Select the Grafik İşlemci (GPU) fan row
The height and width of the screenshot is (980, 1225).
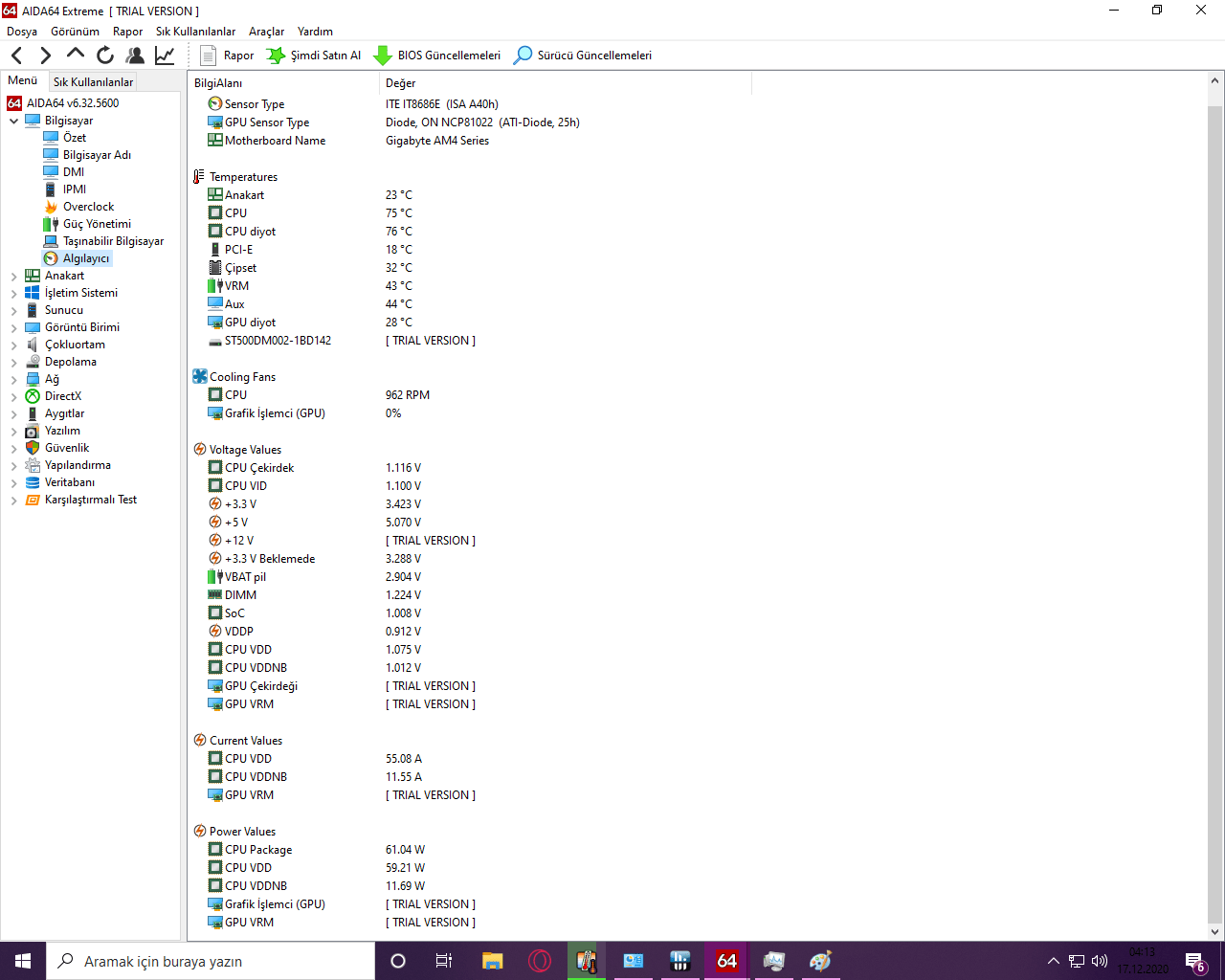[275, 413]
